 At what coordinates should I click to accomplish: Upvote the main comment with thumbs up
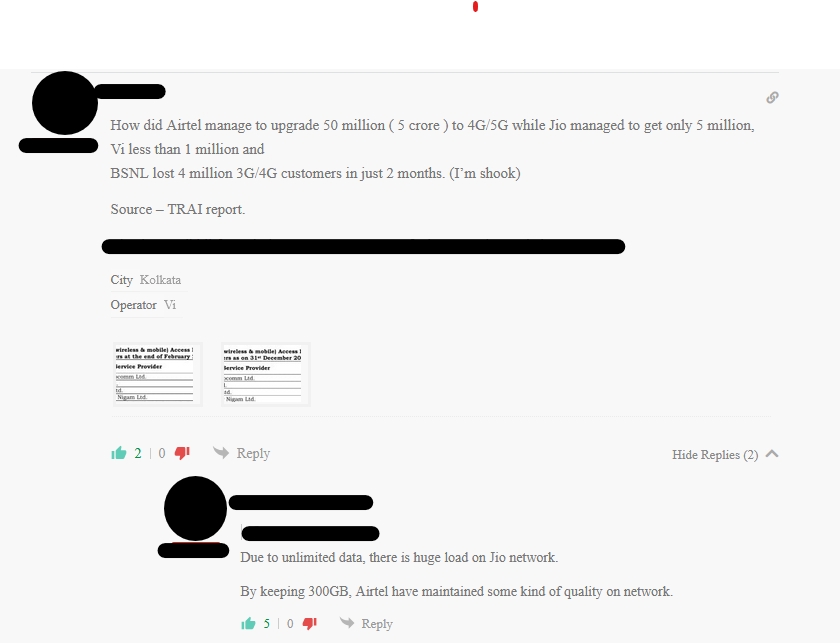click(x=119, y=453)
